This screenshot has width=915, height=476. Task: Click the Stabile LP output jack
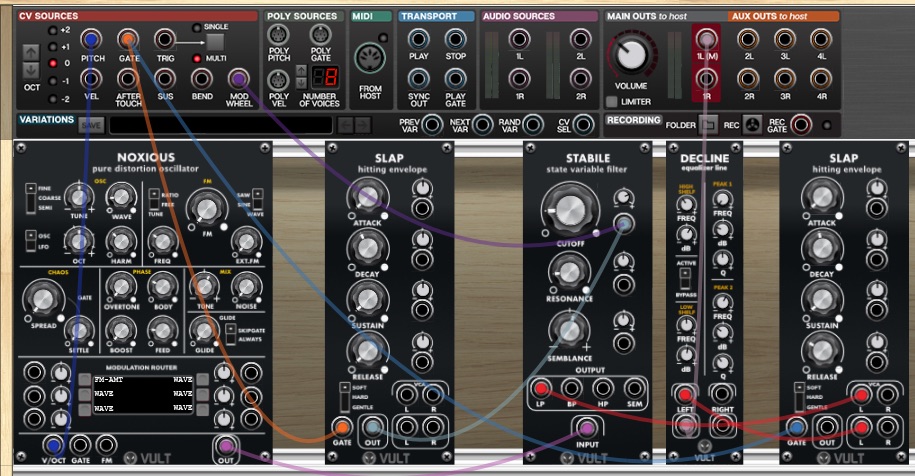point(540,388)
